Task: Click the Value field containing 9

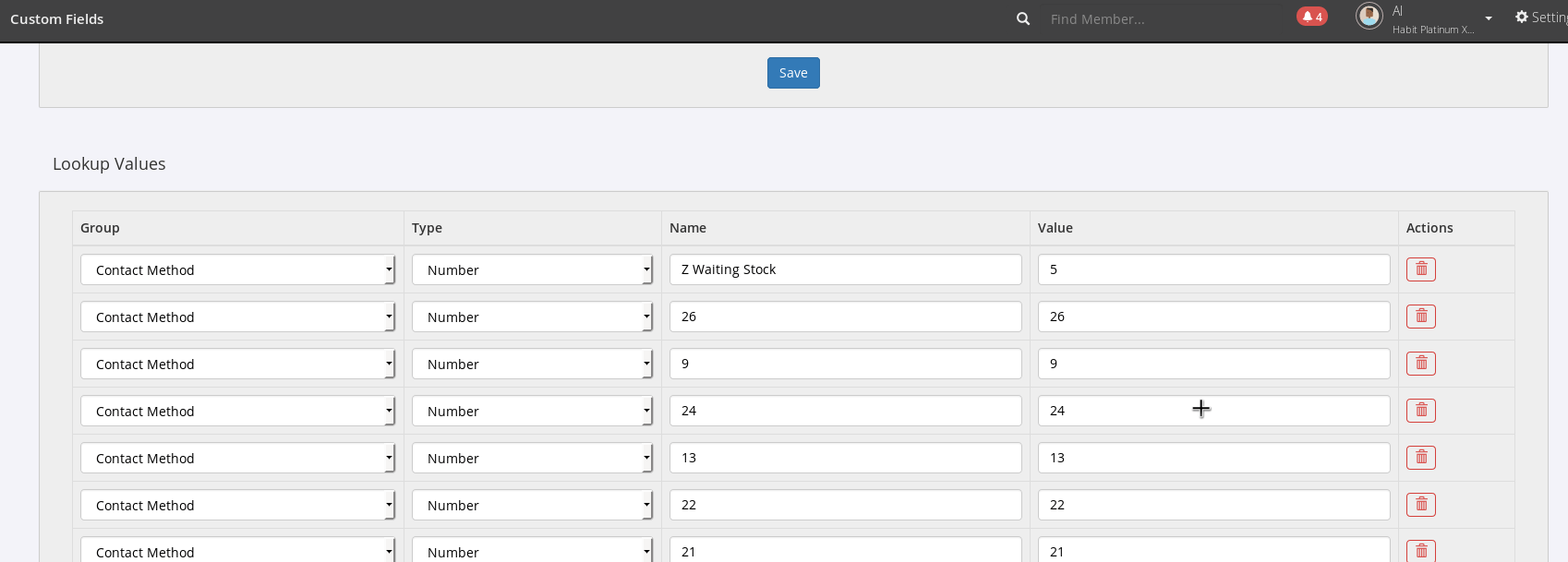Action: pyautogui.click(x=1214, y=364)
